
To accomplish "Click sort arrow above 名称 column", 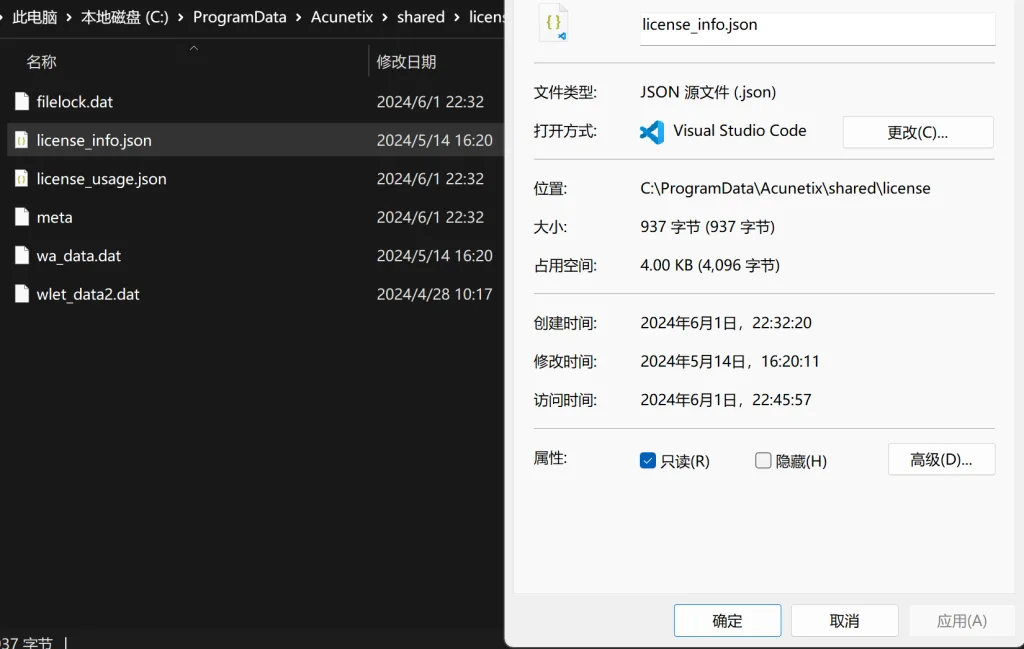I will [x=193, y=48].
